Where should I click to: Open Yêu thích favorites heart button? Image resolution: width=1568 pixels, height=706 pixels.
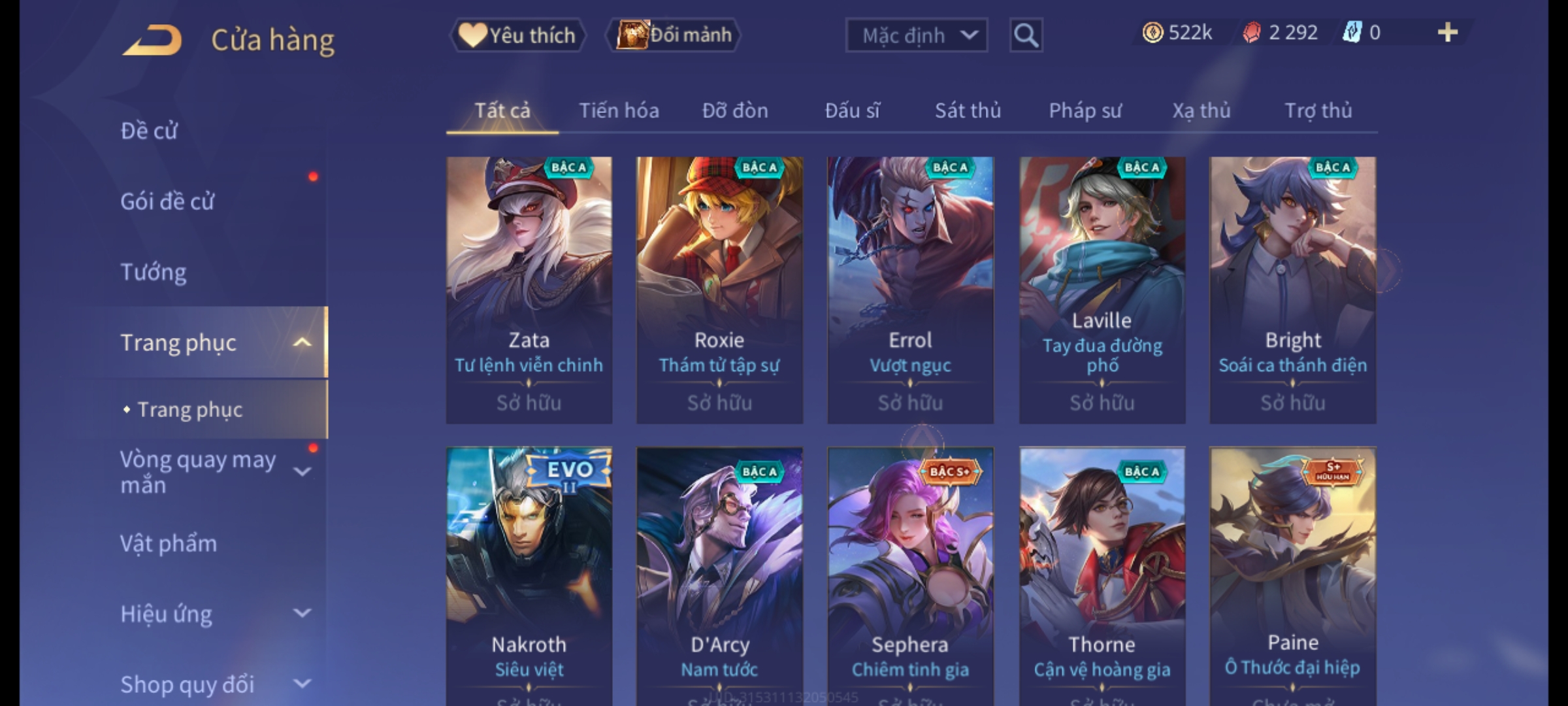517,35
